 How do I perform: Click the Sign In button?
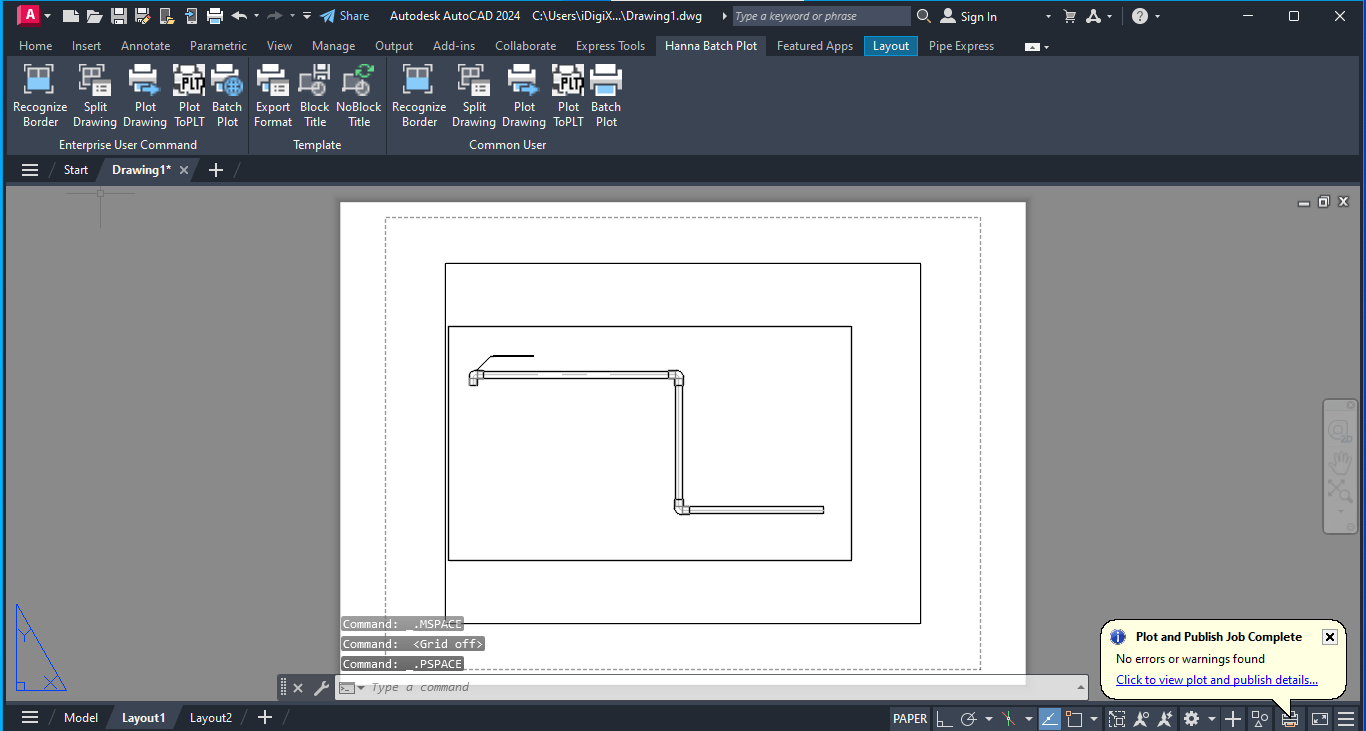tap(968, 16)
